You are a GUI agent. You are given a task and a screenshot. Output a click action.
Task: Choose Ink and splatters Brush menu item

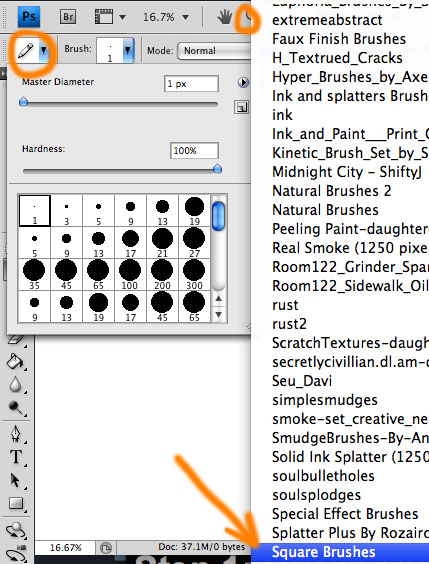click(x=350, y=96)
